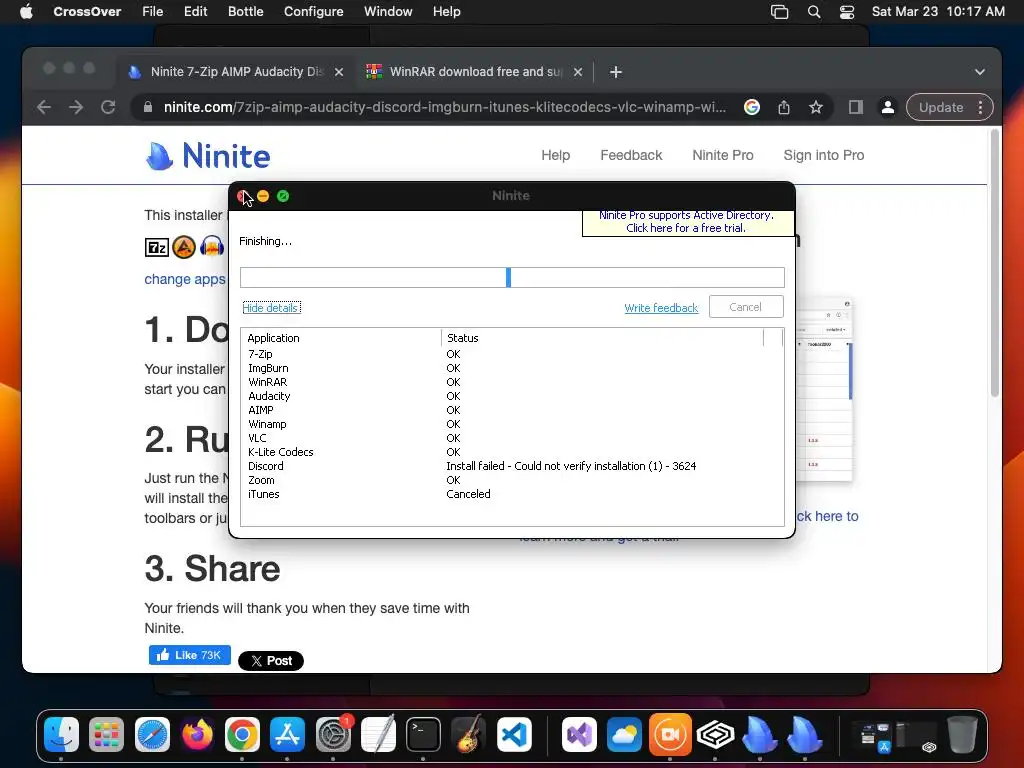Open the Feedback page link

[631, 155]
